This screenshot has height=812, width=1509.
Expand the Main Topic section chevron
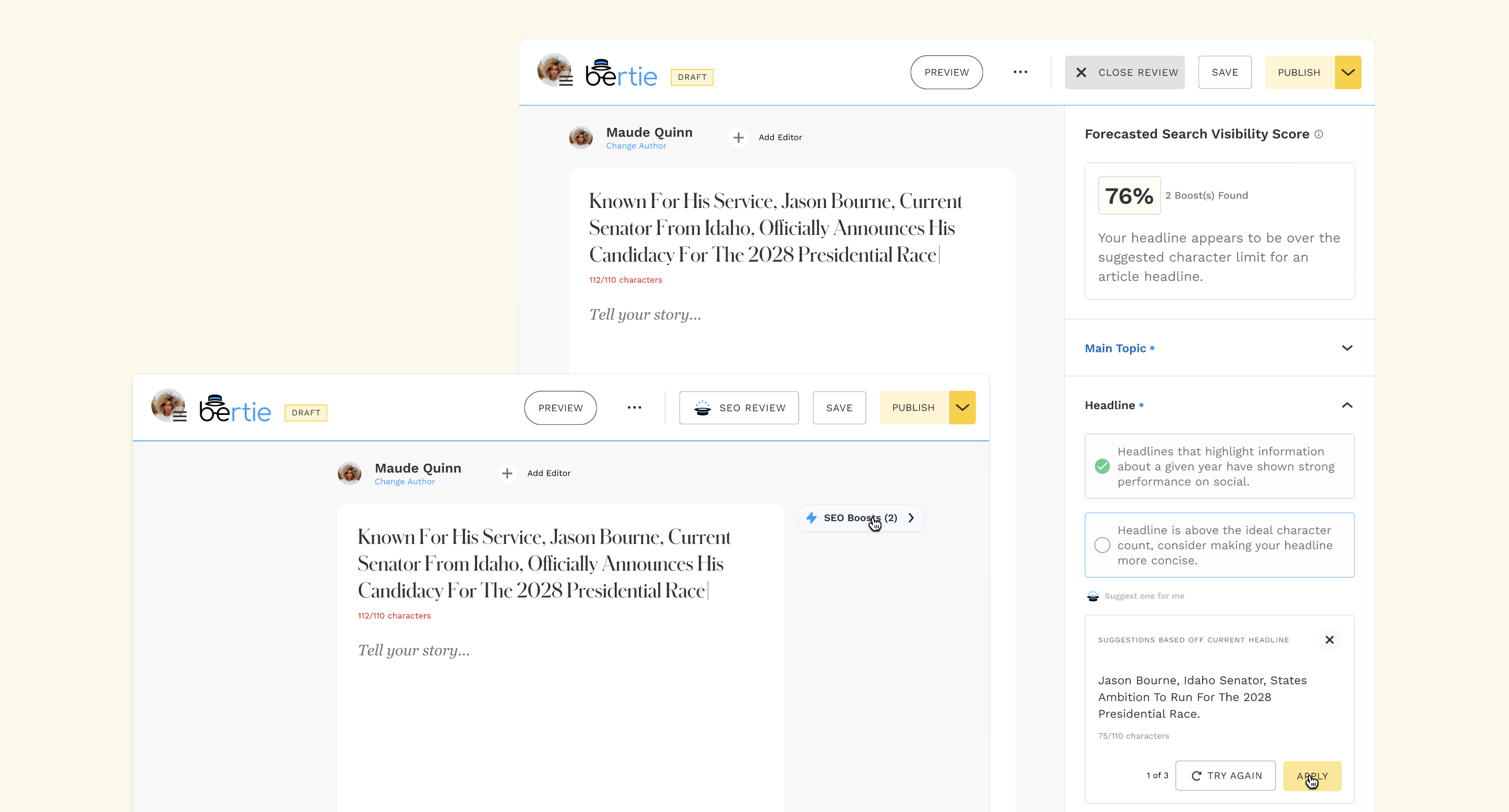(x=1347, y=348)
